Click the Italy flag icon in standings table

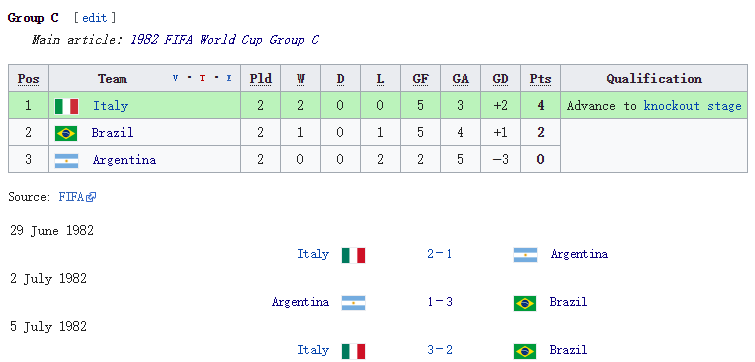click(66, 106)
